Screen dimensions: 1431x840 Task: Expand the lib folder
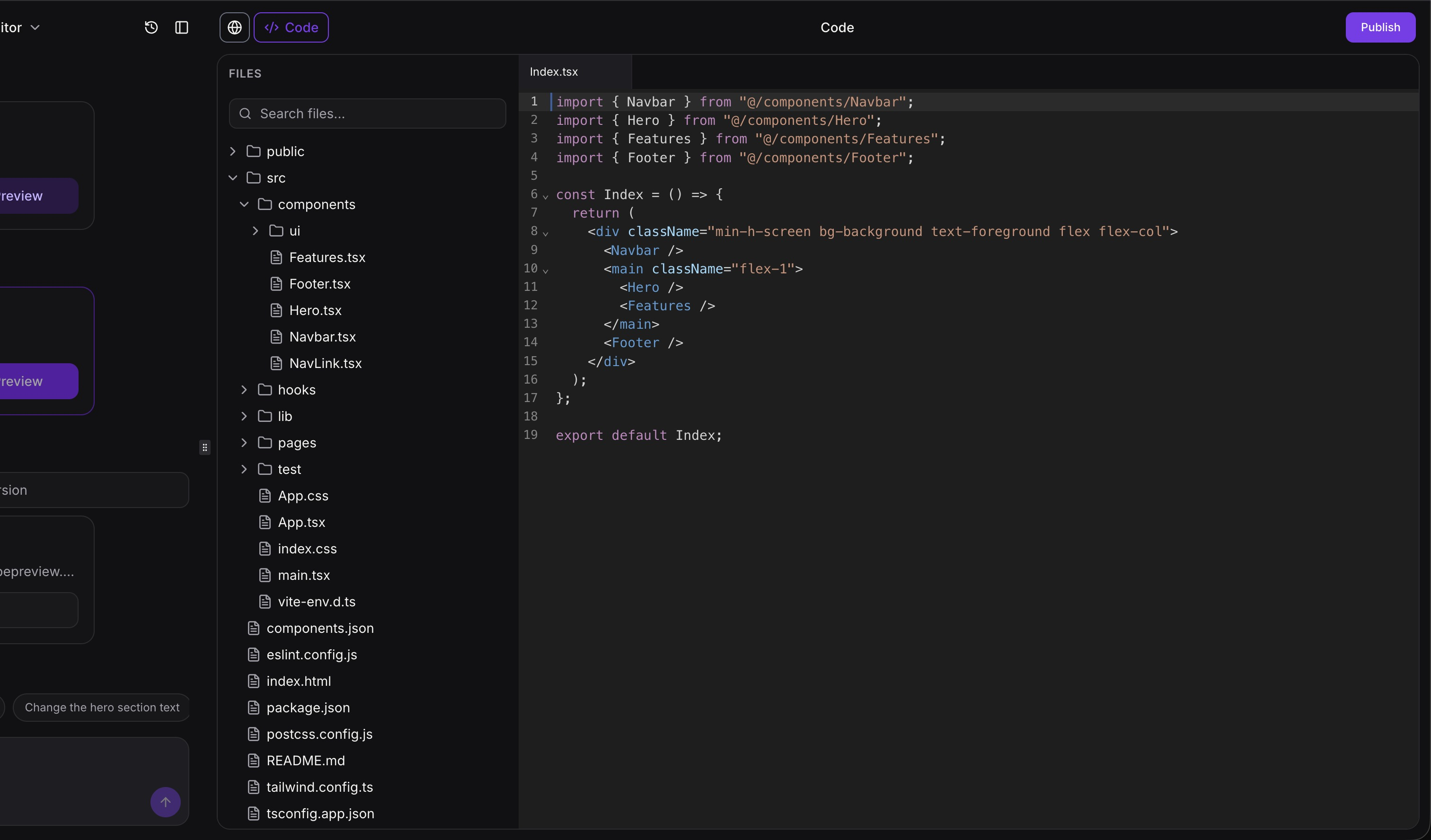244,416
